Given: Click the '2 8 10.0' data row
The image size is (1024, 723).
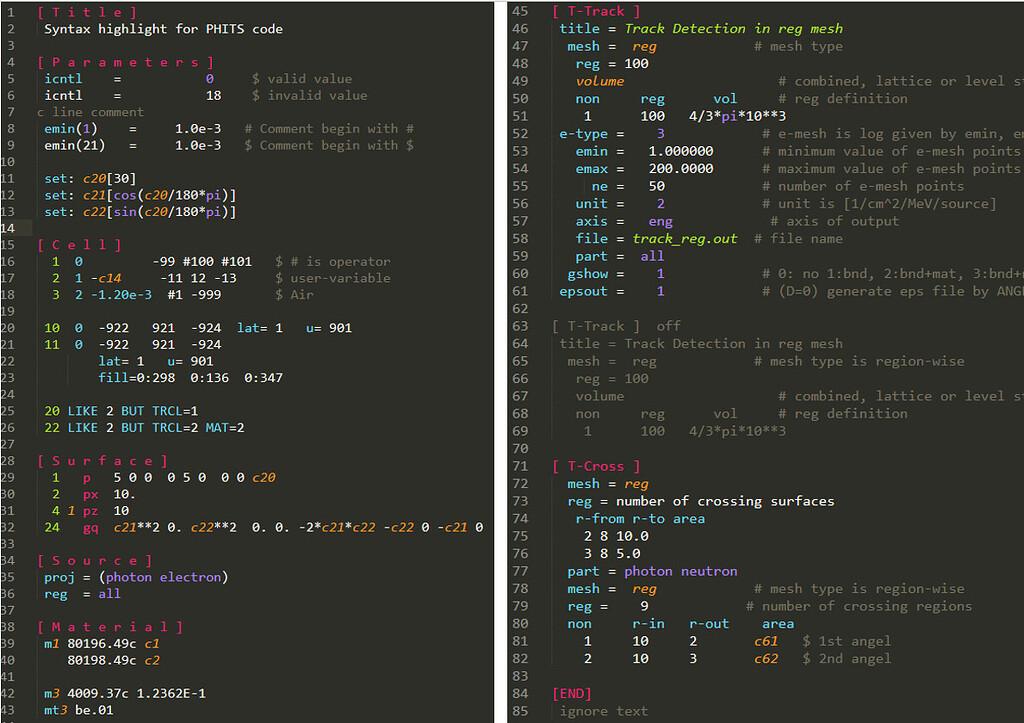Looking at the screenshot, I should (x=616, y=537).
